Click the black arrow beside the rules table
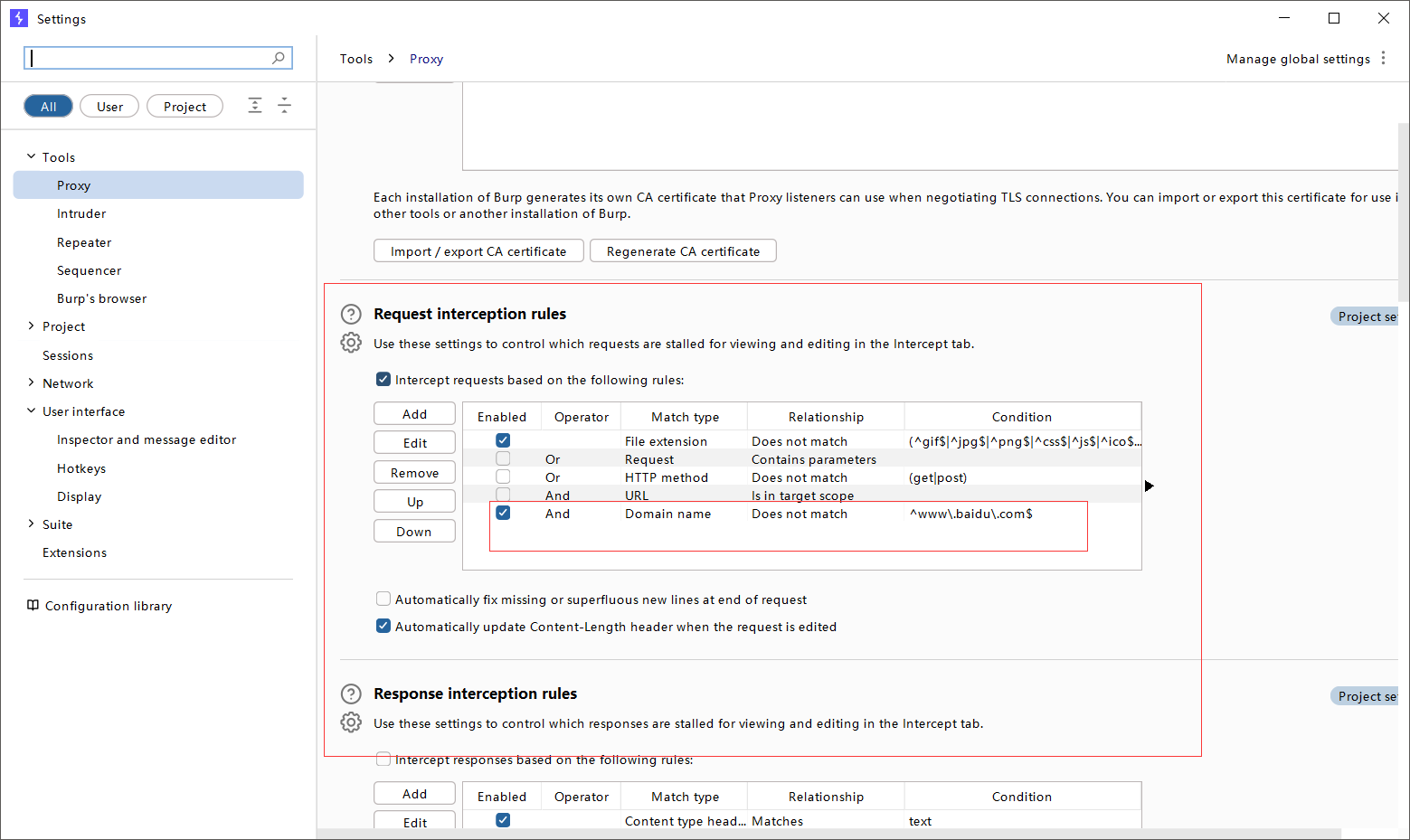 pos(1149,486)
